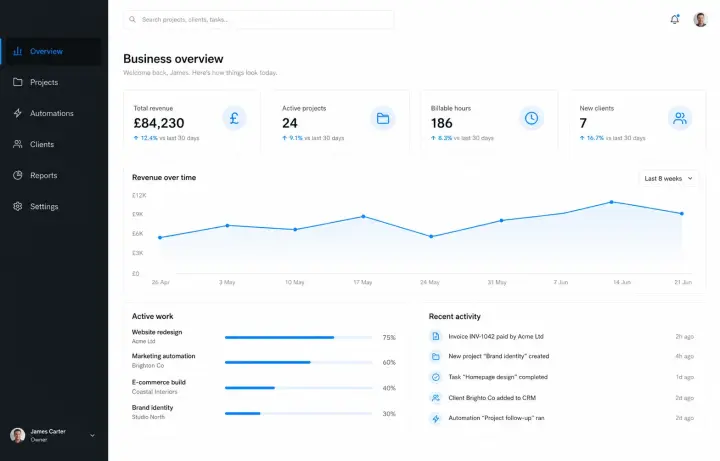Open the Brand identity project row

(152, 407)
